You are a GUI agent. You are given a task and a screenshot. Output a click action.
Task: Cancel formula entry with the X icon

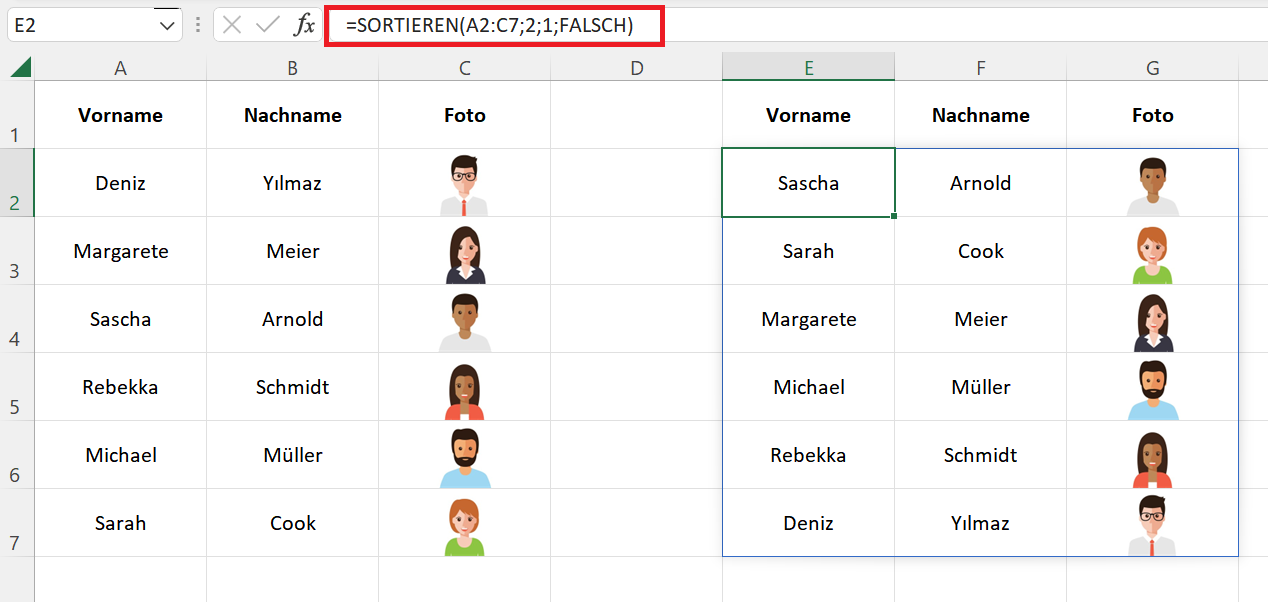tap(232, 26)
